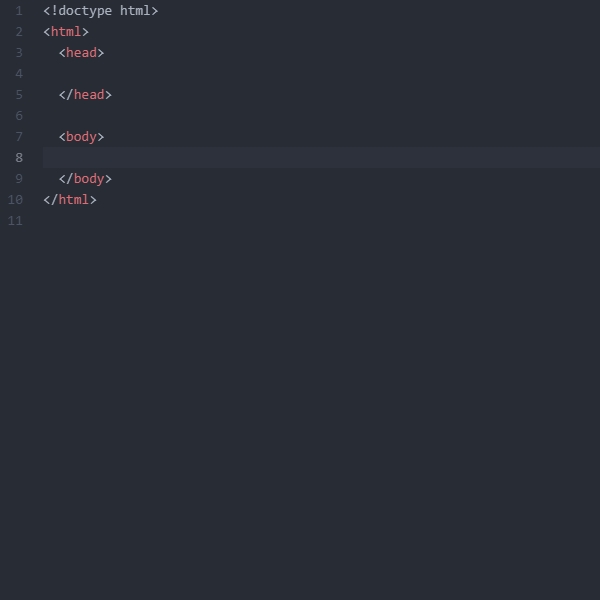This screenshot has width=600, height=600.
Task: Click the closing body tag
Action: point(85,179)
